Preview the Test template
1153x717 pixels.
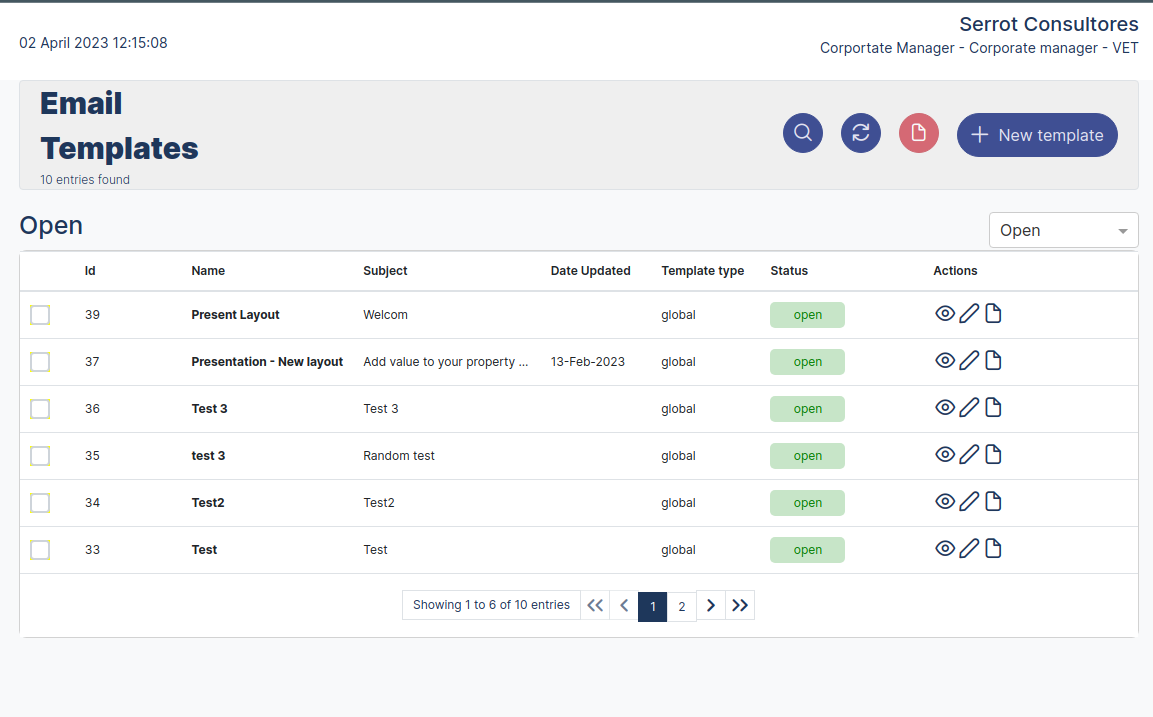coord(945,548)
